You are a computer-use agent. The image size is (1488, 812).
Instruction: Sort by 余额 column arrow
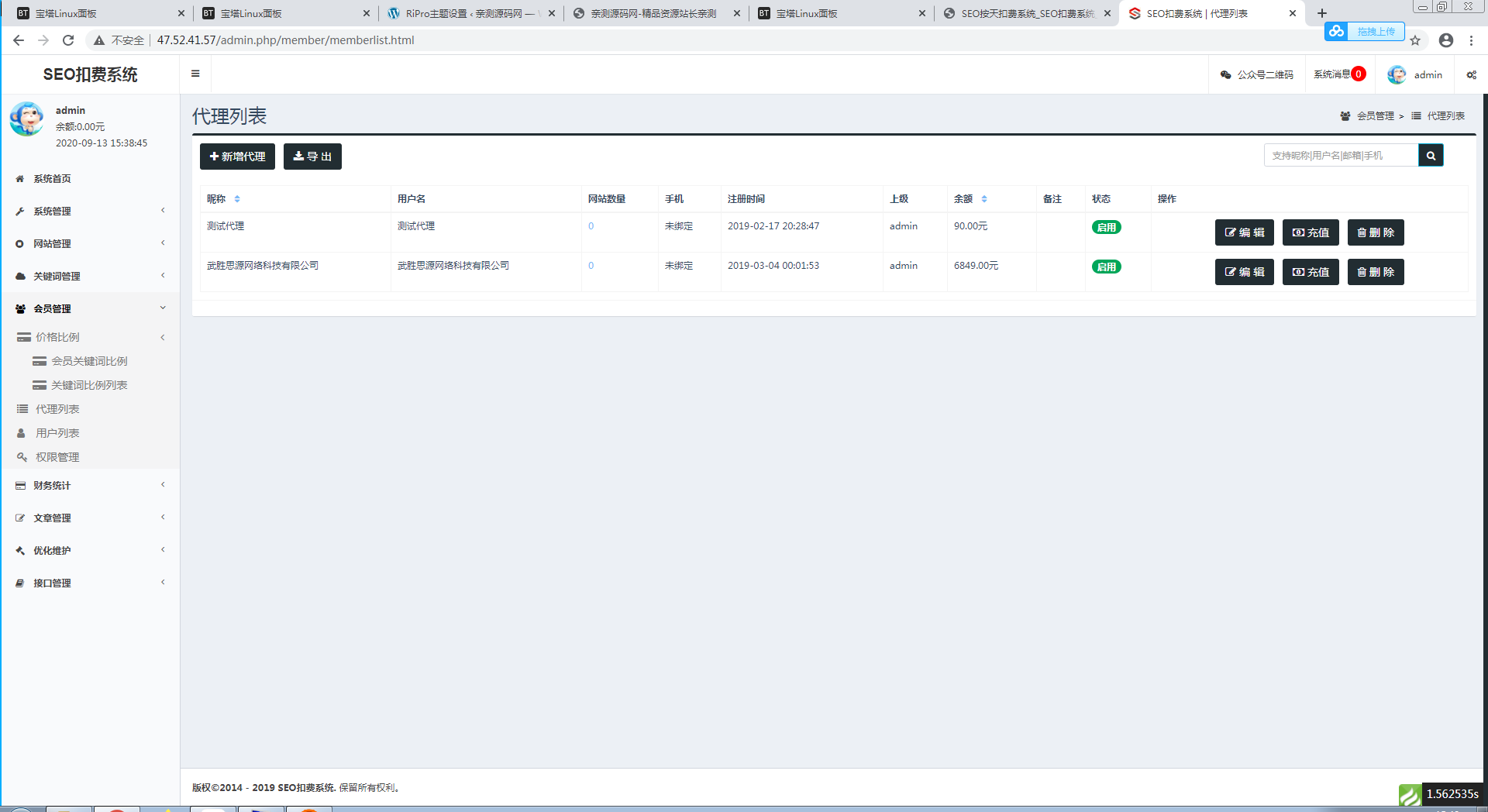[x=984, y=199]
